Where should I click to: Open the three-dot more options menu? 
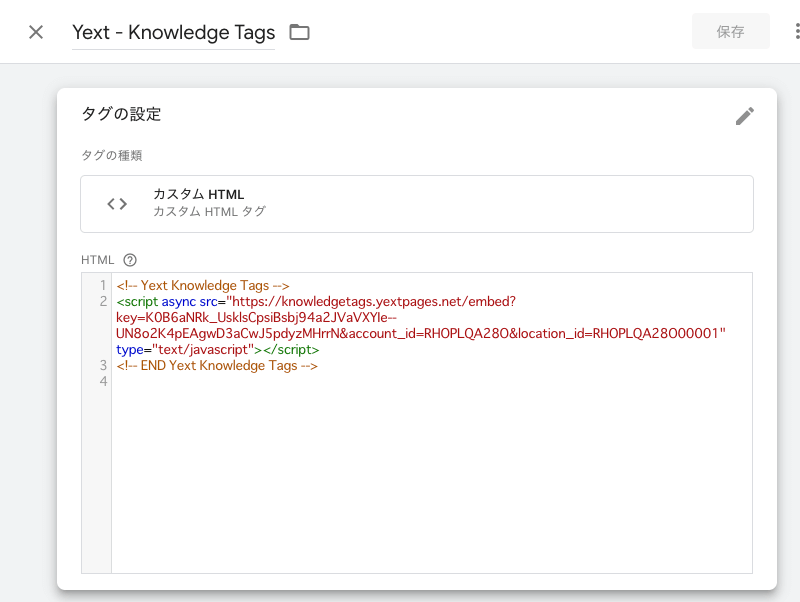click(x=797, y=32)
